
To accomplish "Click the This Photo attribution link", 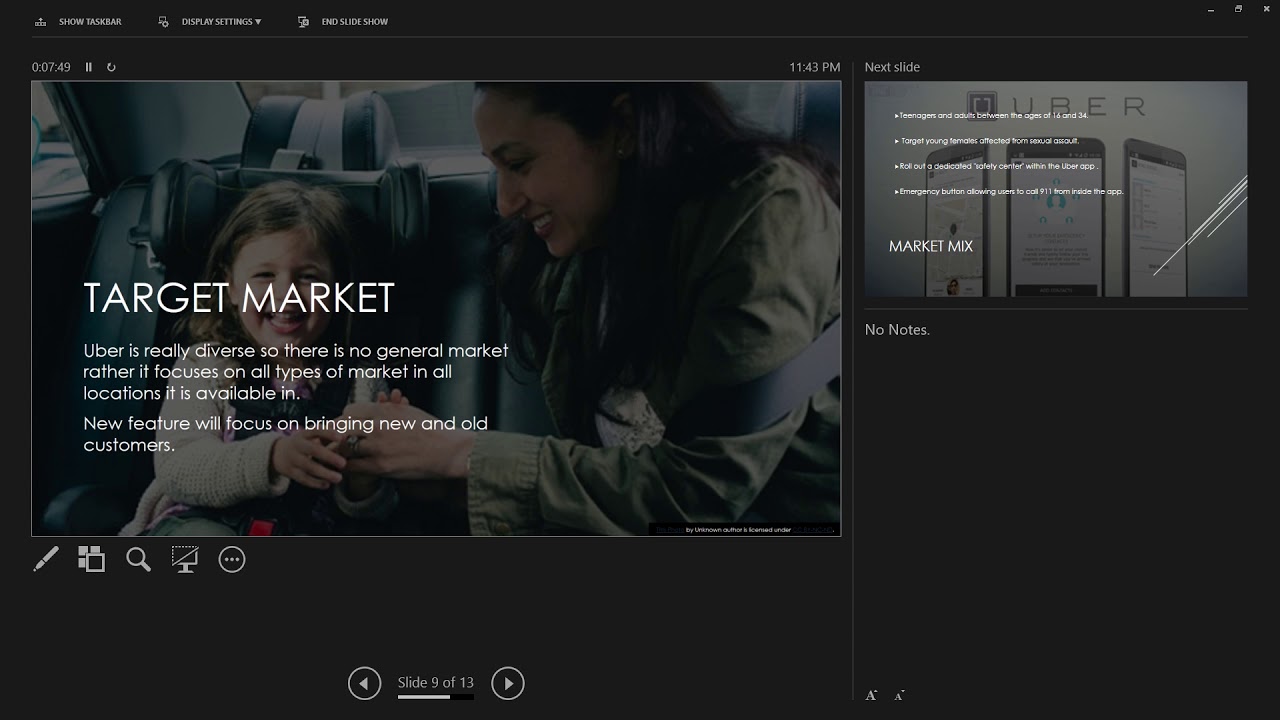I will point(669,530).
